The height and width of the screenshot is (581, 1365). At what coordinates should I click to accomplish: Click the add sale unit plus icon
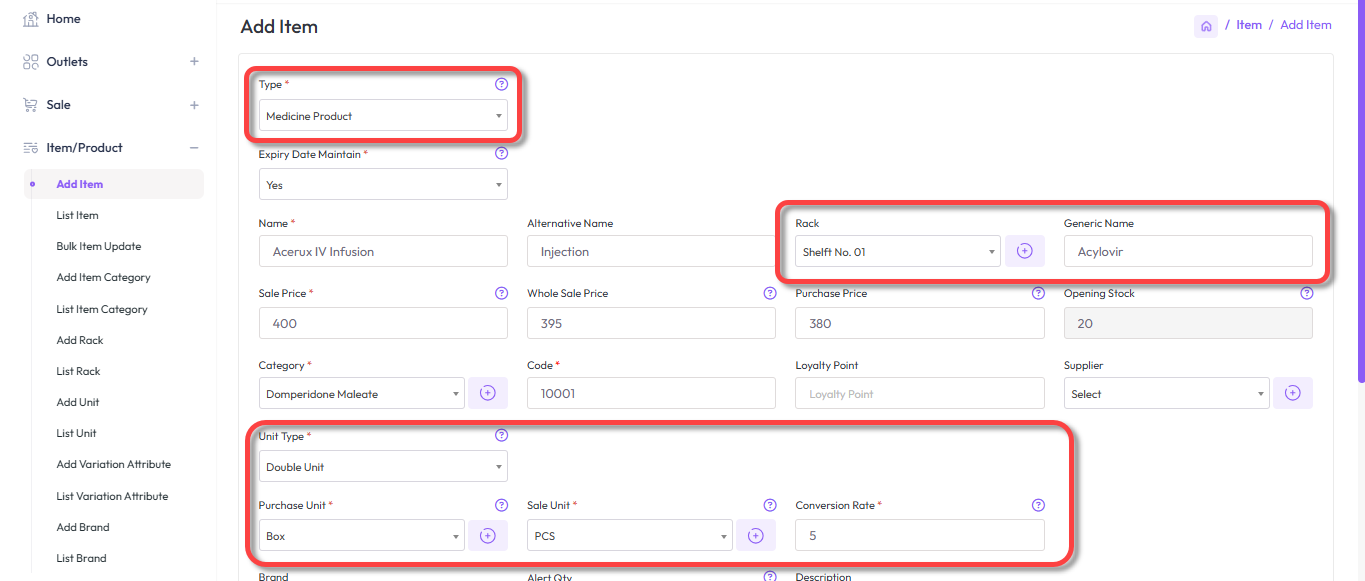(x=756, y=536)
